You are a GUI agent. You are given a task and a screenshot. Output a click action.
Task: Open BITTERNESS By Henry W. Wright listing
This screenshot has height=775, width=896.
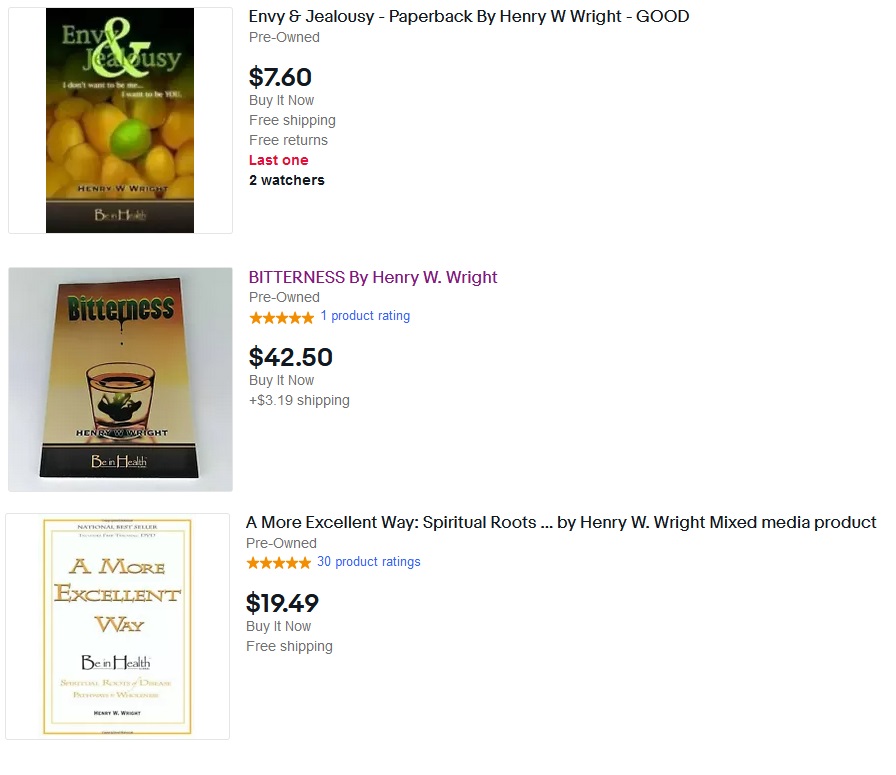click(x=373, y=277)
